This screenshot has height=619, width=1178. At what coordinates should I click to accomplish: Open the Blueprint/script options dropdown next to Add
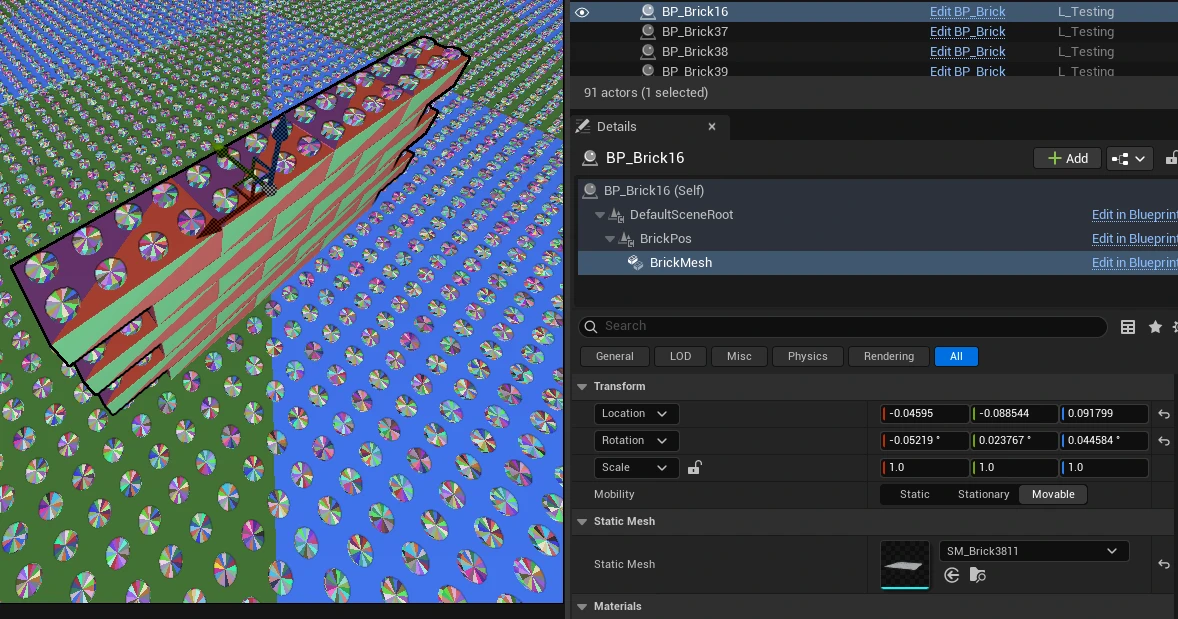point(1129,159)
